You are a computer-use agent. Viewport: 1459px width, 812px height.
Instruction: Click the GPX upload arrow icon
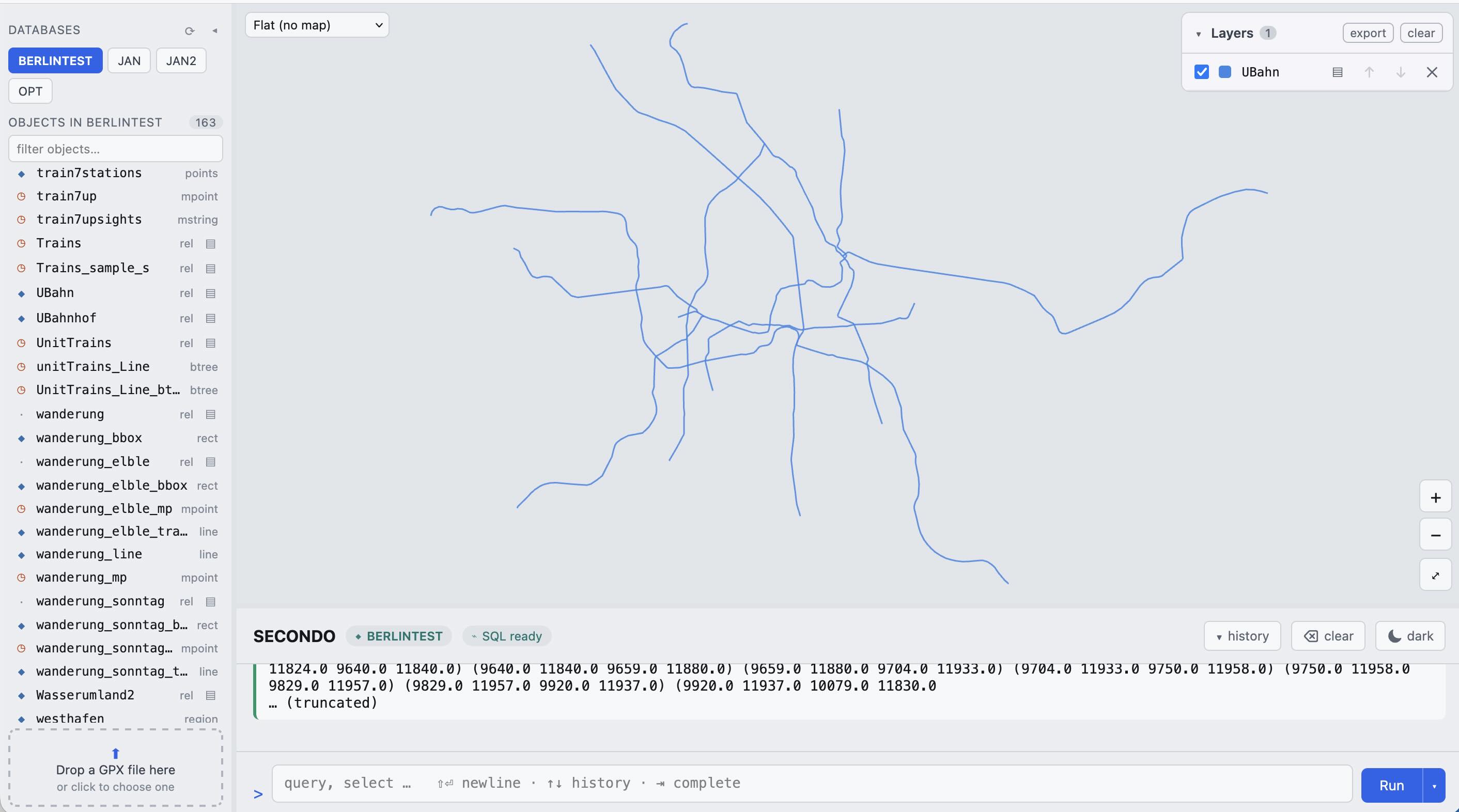tap(116, 753)
